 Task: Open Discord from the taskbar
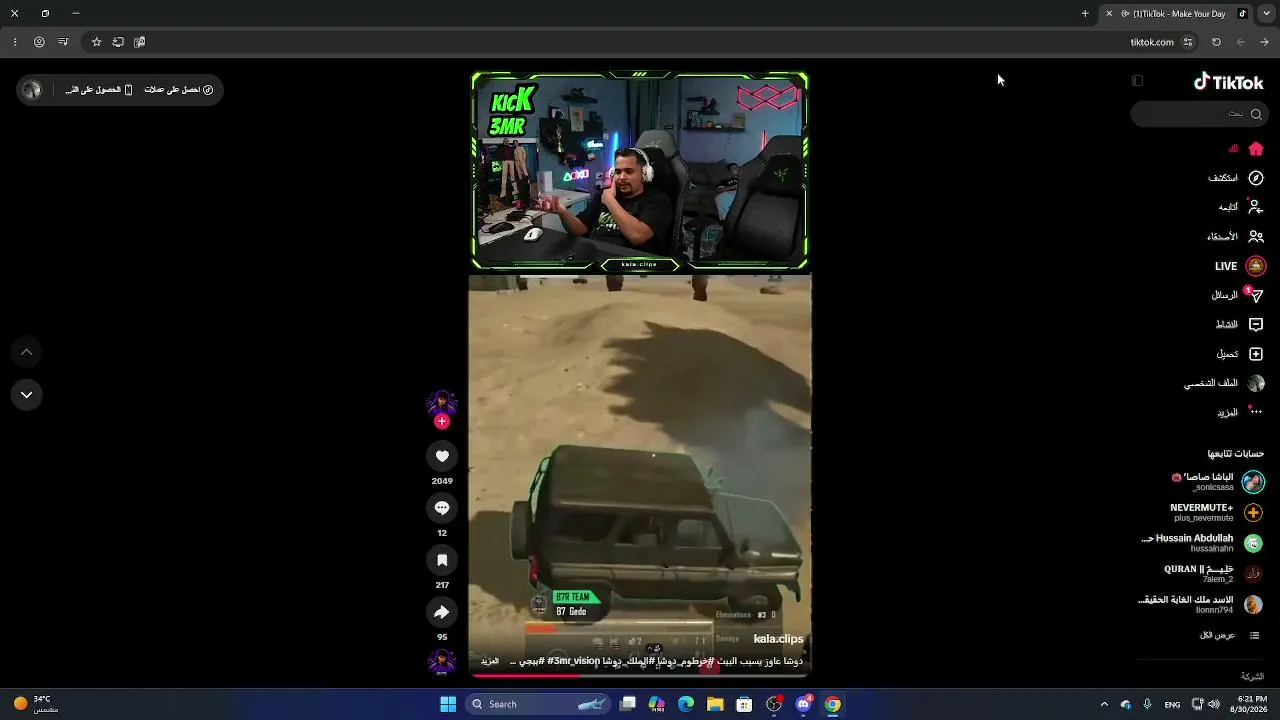point(803,704)
